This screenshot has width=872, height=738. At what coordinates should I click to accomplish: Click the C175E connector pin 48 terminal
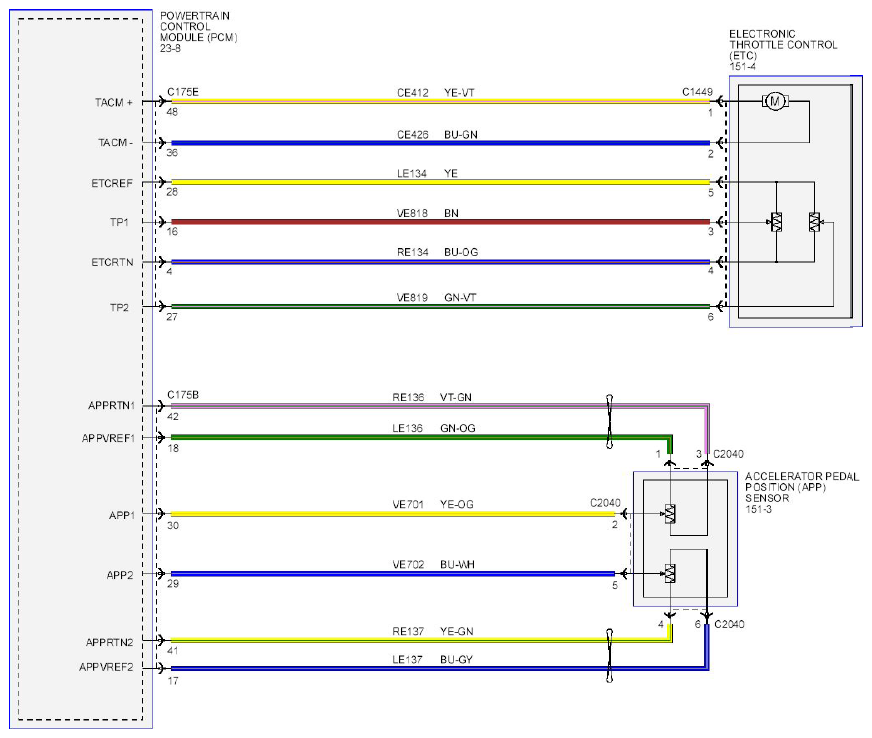(x=162, y=101)
